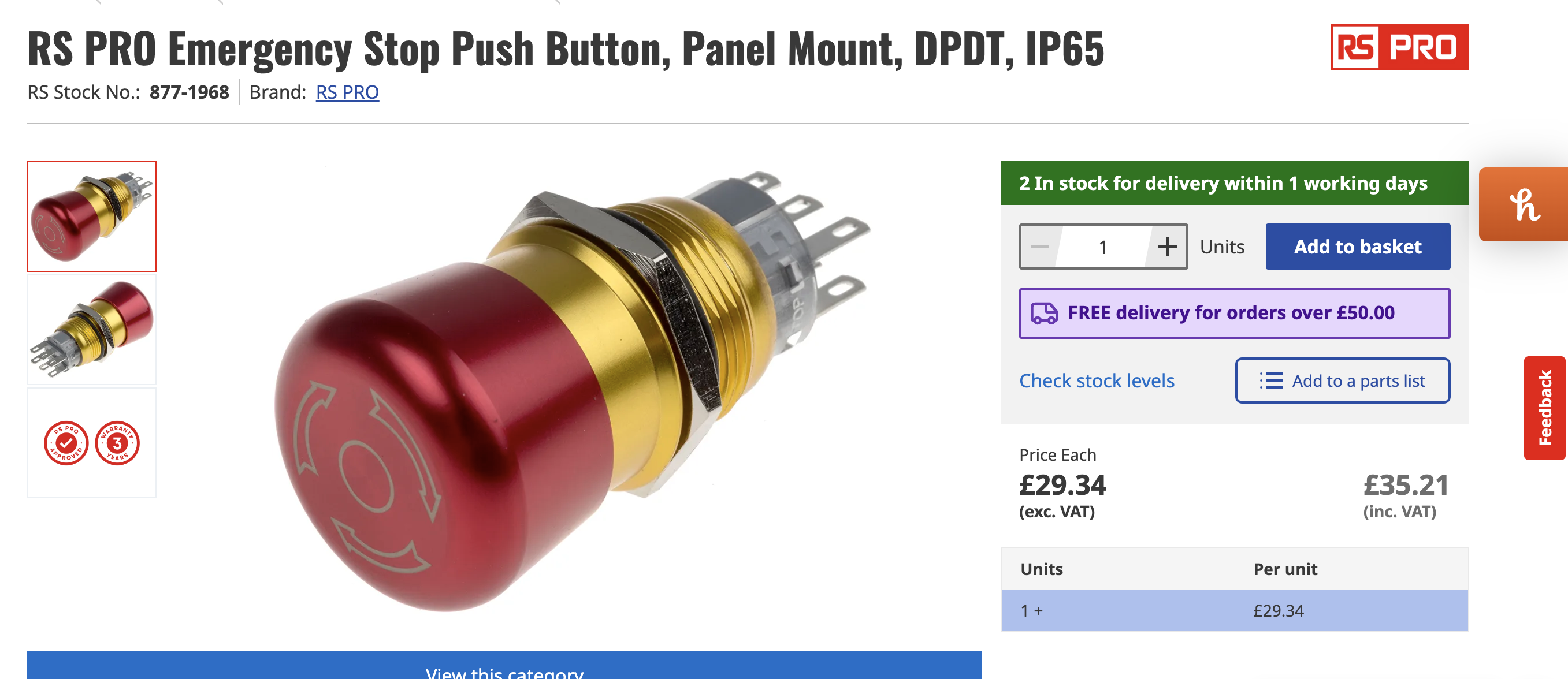The height and width of the screenshot is (679, 1568).
Task: Check stock levels for this product
Action: [1096, 381]
